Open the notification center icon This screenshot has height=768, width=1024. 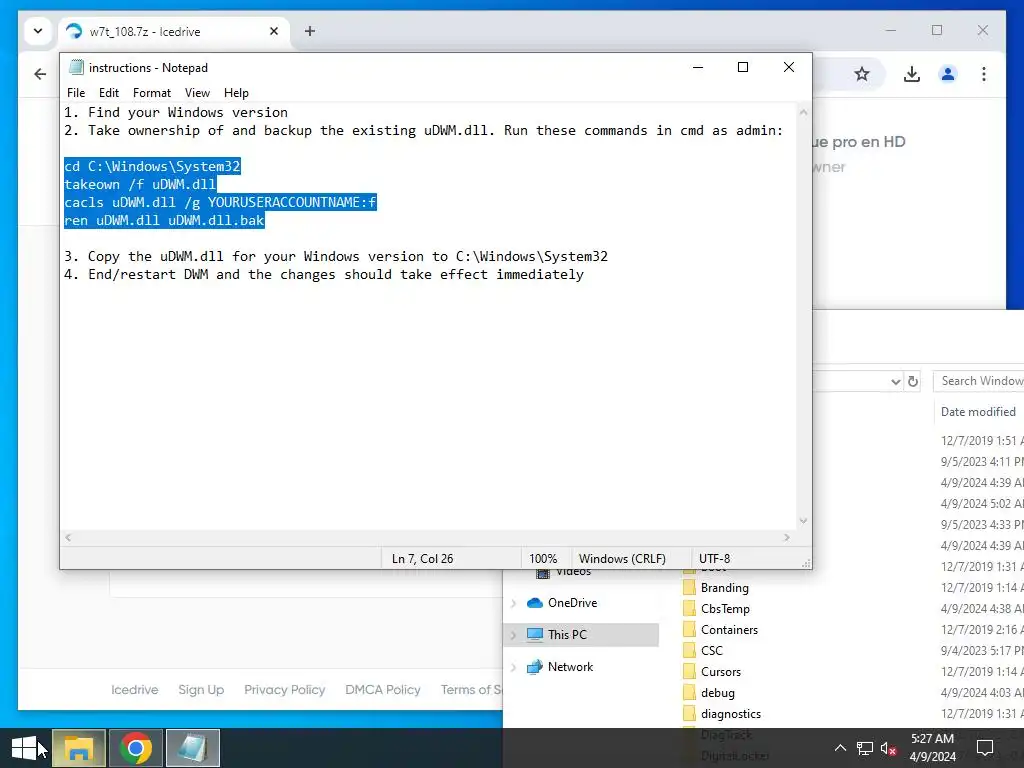click(x=985, y=748)
